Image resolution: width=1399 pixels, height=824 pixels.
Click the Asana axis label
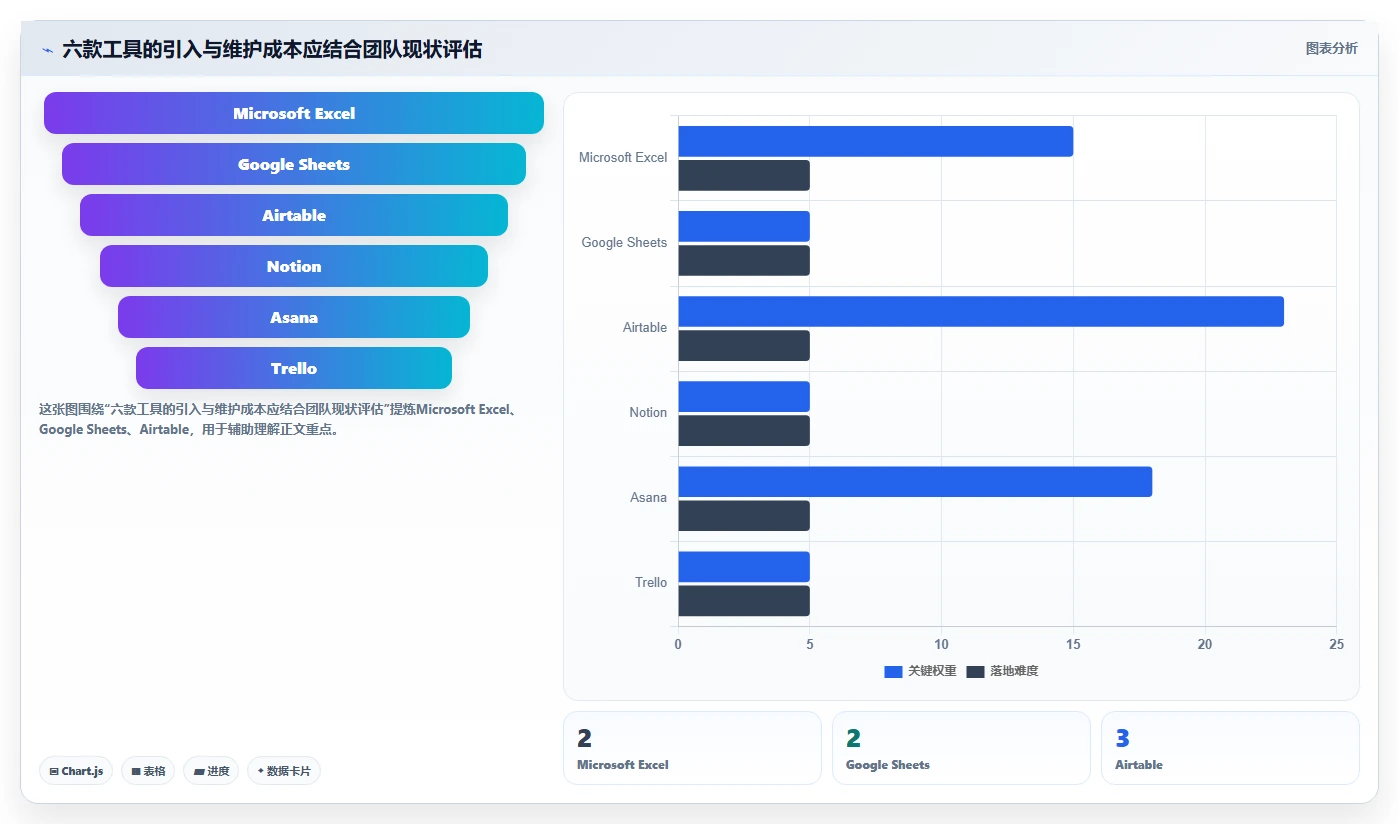(x=649, y=497)
